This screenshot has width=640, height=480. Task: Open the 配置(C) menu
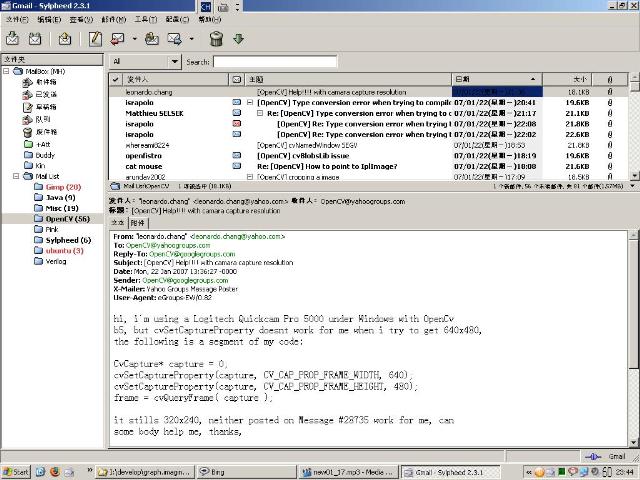(178, 19)
